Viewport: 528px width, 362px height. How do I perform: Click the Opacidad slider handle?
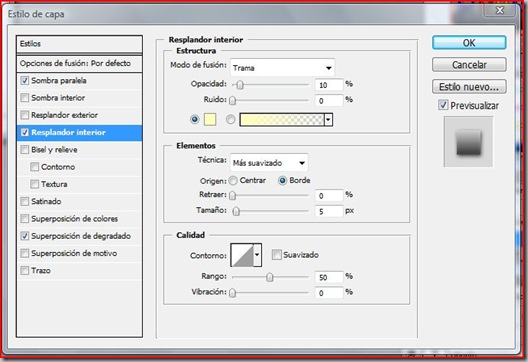[240, 85]
